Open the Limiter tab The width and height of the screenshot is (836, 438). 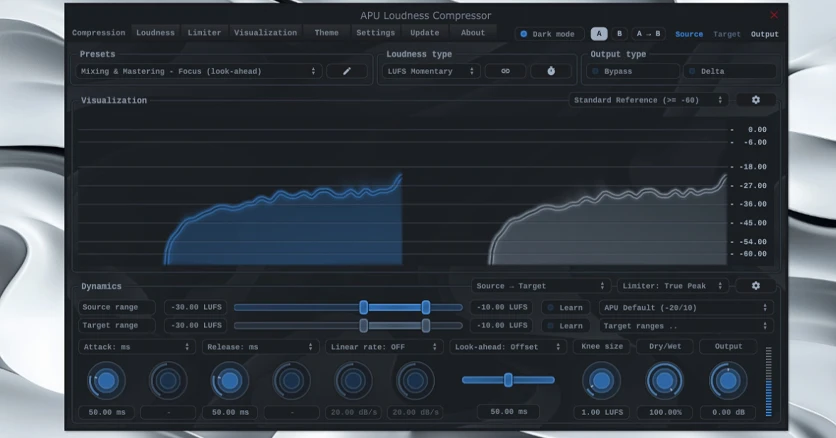[204, 33]
